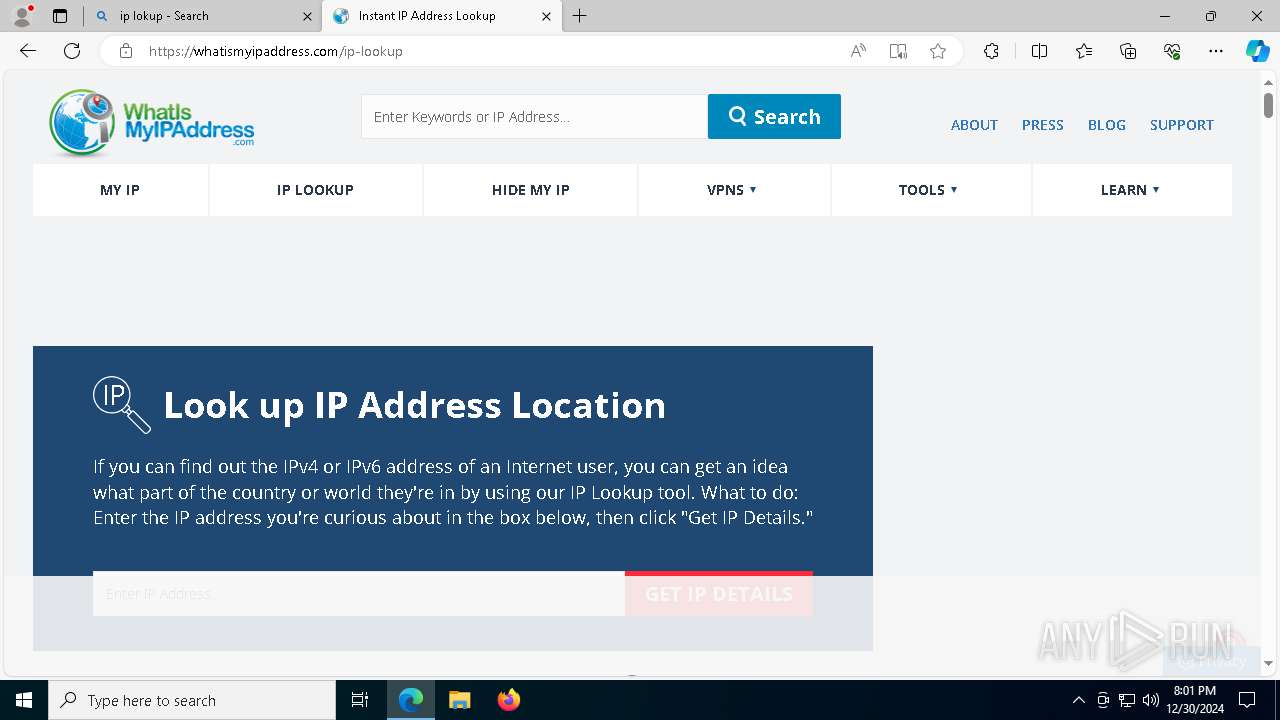Open the Immersive Reader icon
Viewport: 1280px width, 720px height.
pyautogui.click(x=898, y=51)
